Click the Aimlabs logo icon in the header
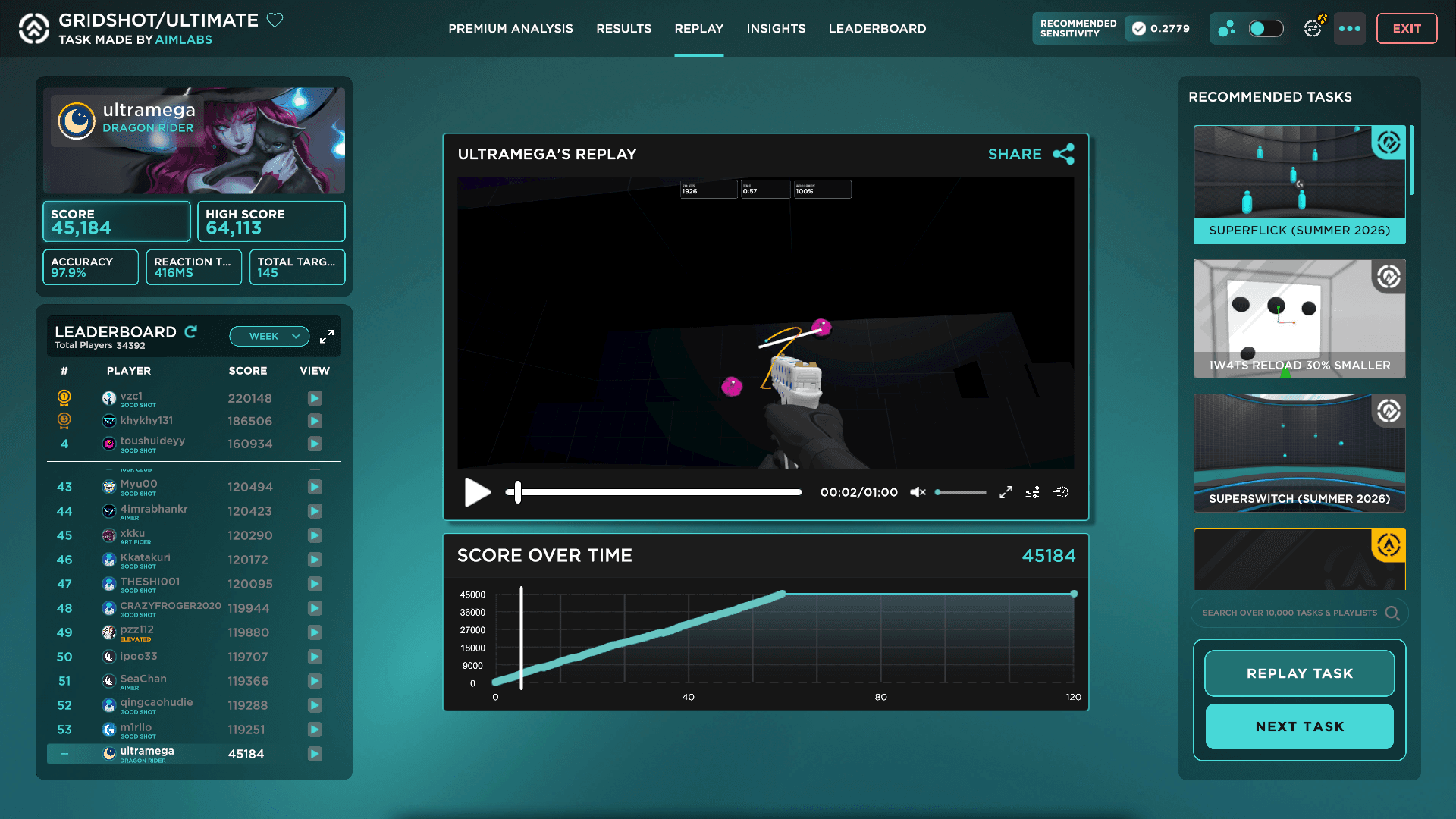Viewport: 1456px width, 819px height. [34, 29]
